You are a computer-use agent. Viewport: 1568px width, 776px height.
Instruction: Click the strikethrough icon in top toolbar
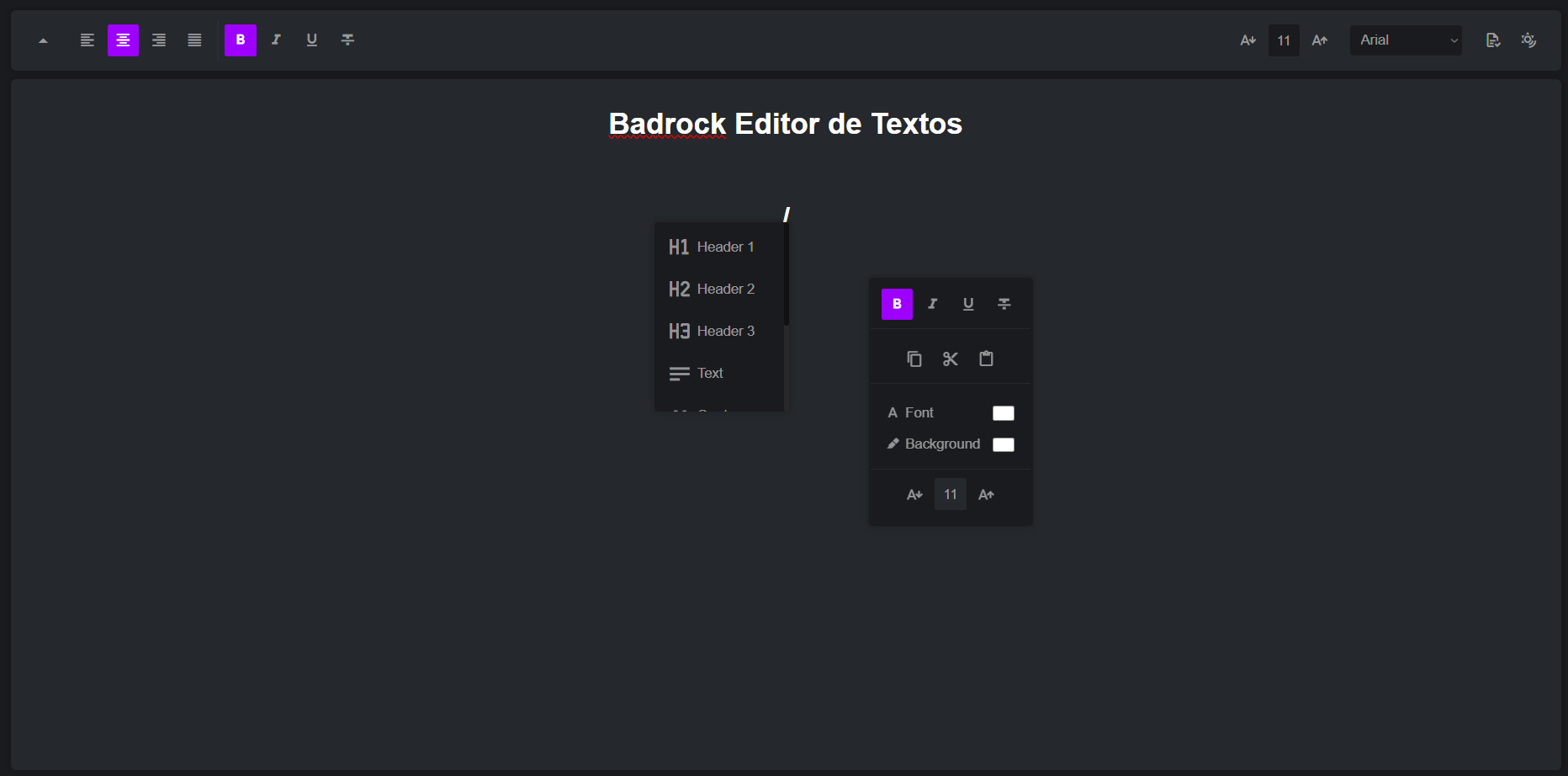coord(347,40)
